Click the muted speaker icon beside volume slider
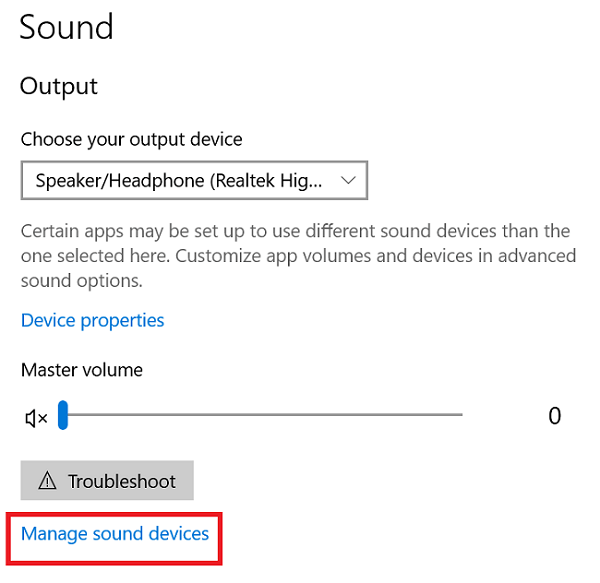600x583 pixels. pyautogui.click(x=36, y=418)
